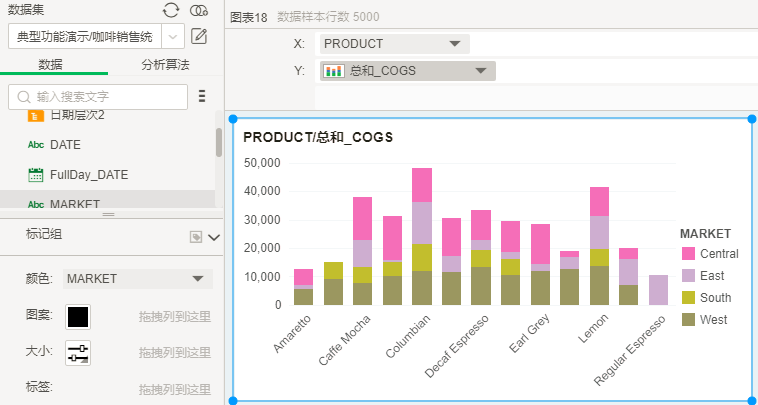Select the 图表18 tab label

point(248,18)
